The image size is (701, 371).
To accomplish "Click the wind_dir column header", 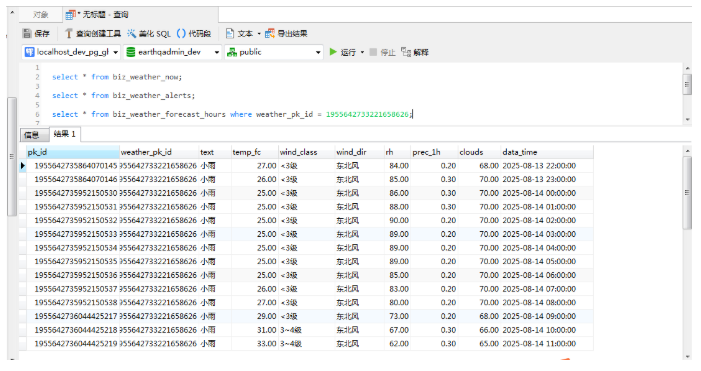I will tap(359, 152).
